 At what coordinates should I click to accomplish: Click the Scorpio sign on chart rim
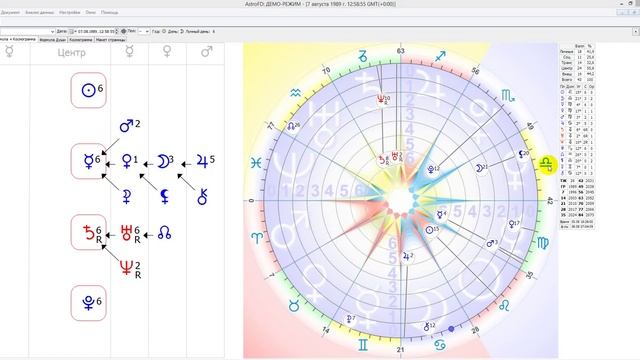pos(508,96)
